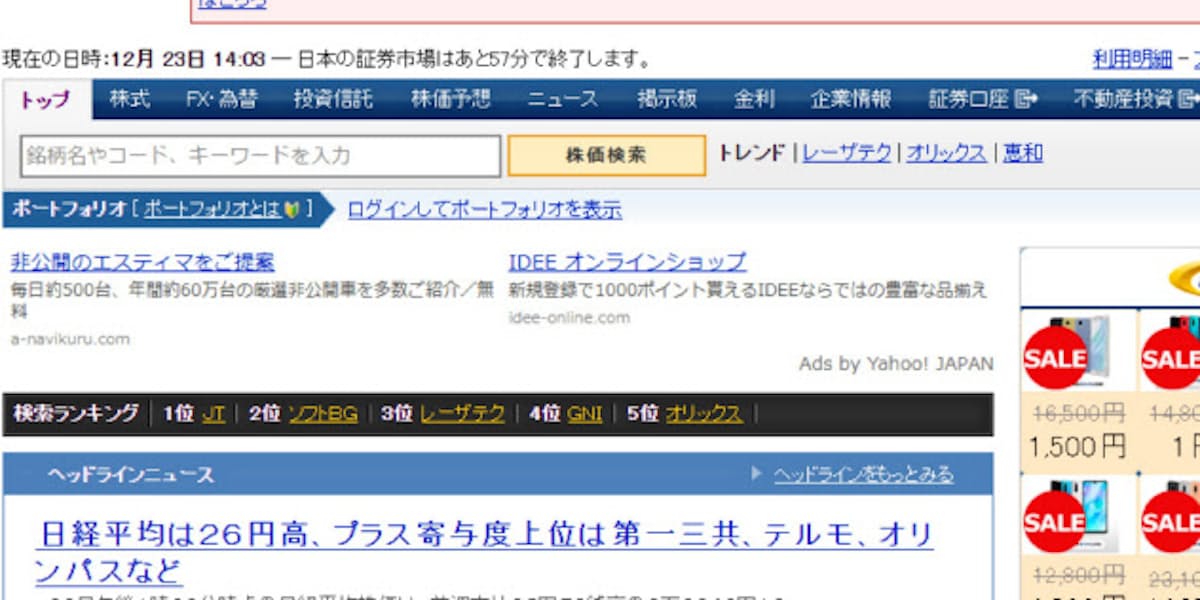Viewport: 1200px width, 600px height.
Task: Focus the stock name search field
Action: (260, 156)
